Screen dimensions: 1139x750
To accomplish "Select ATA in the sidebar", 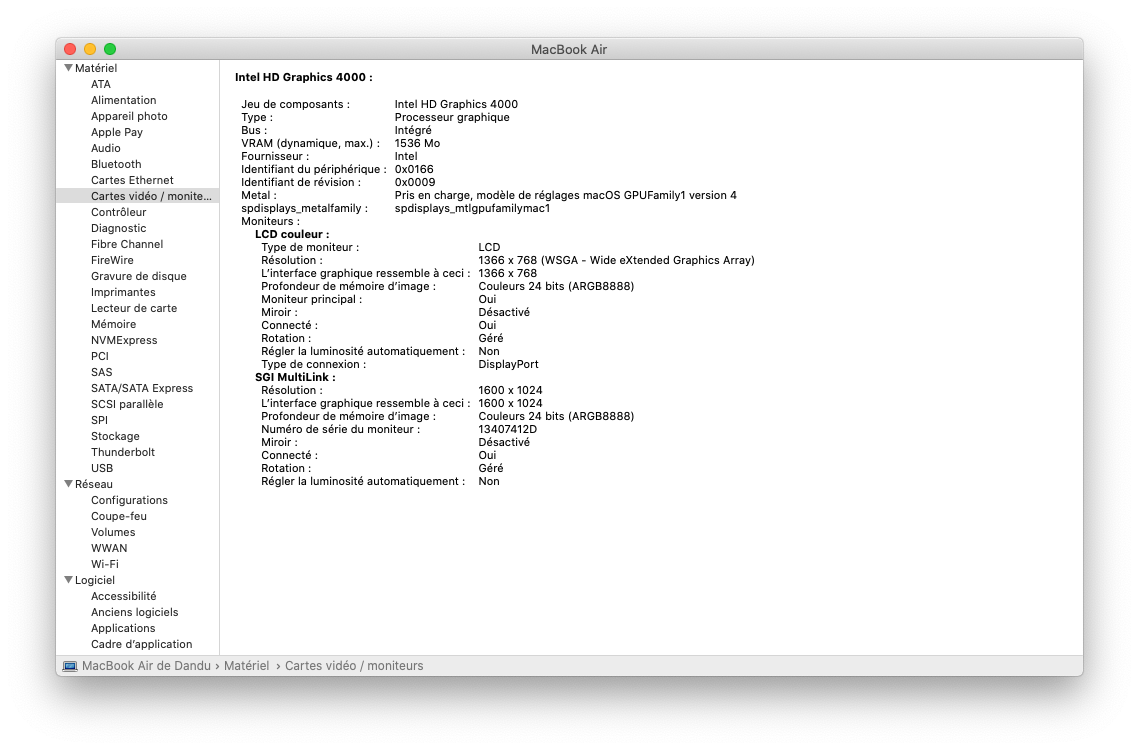I will pyautogui.click(x=101, y=84).
